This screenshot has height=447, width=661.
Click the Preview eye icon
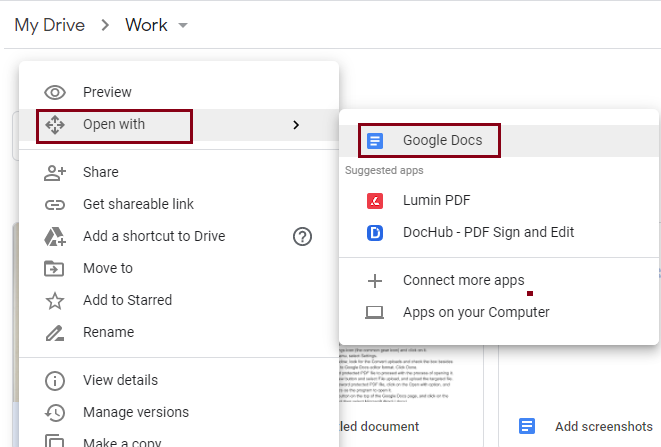pyautogui.click(x=55, y=92)
